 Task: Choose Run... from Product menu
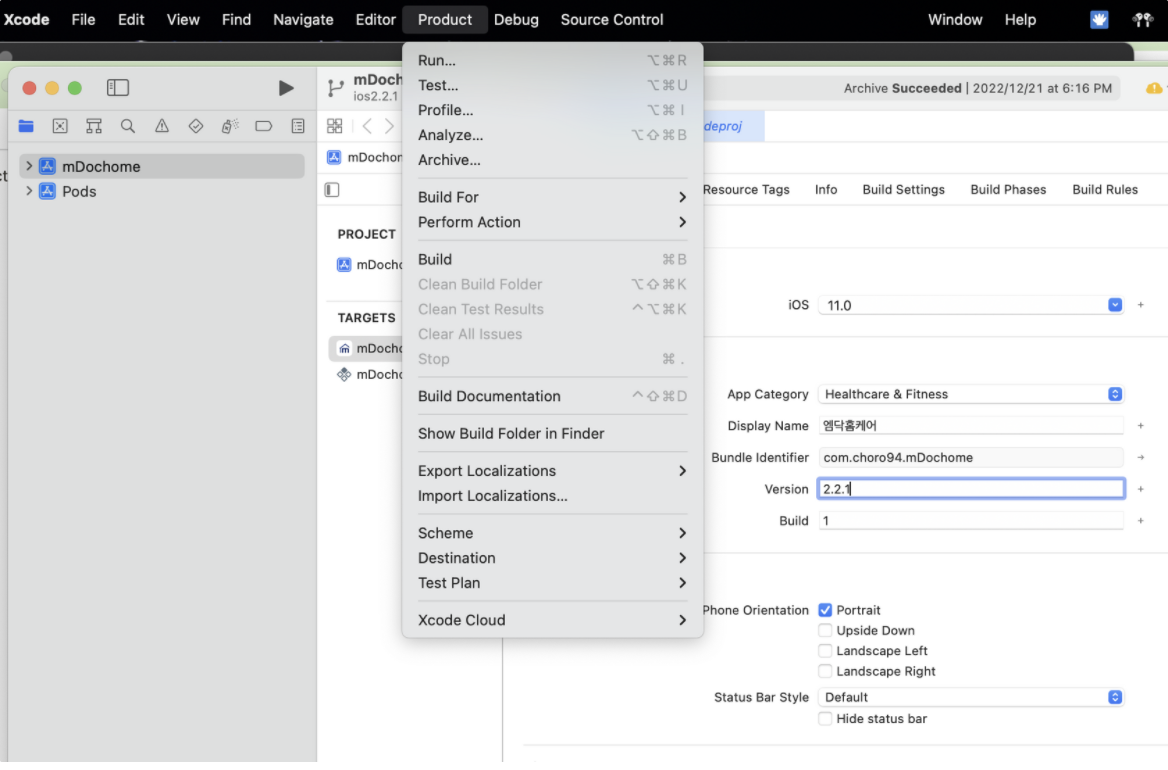coord(552,60)
